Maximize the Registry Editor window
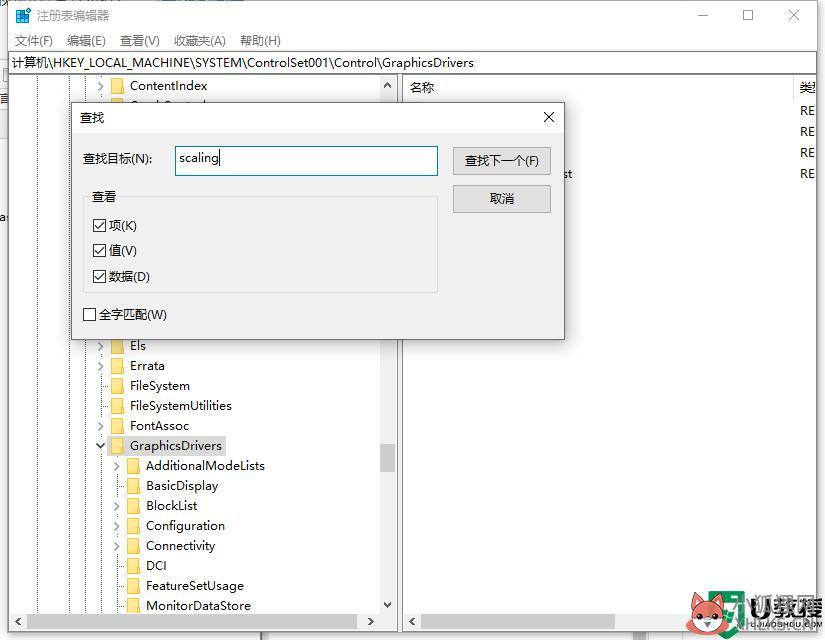825x640 pixels. (748, 15)
